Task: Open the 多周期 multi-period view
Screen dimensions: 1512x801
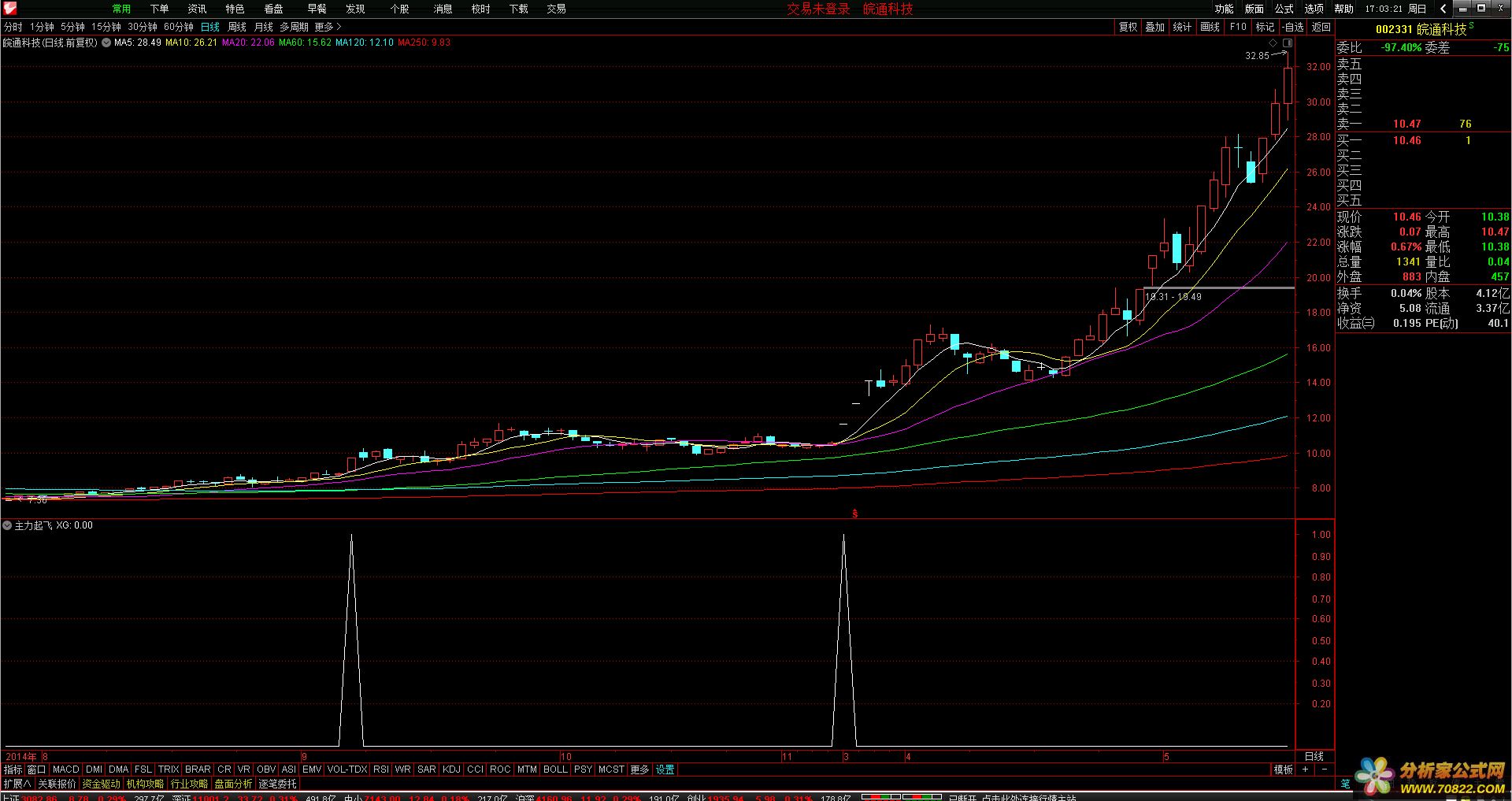Action: click(x=294, y=27)
